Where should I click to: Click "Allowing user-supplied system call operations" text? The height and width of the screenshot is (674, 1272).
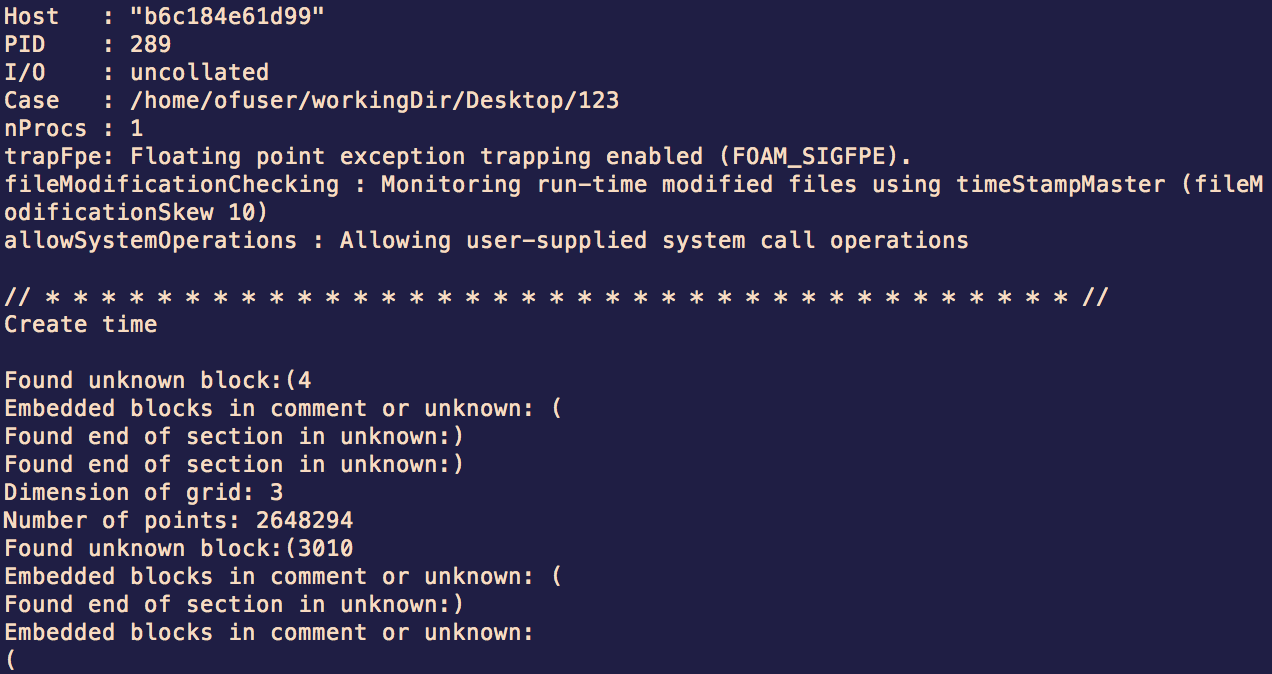(x=654, y=240)
